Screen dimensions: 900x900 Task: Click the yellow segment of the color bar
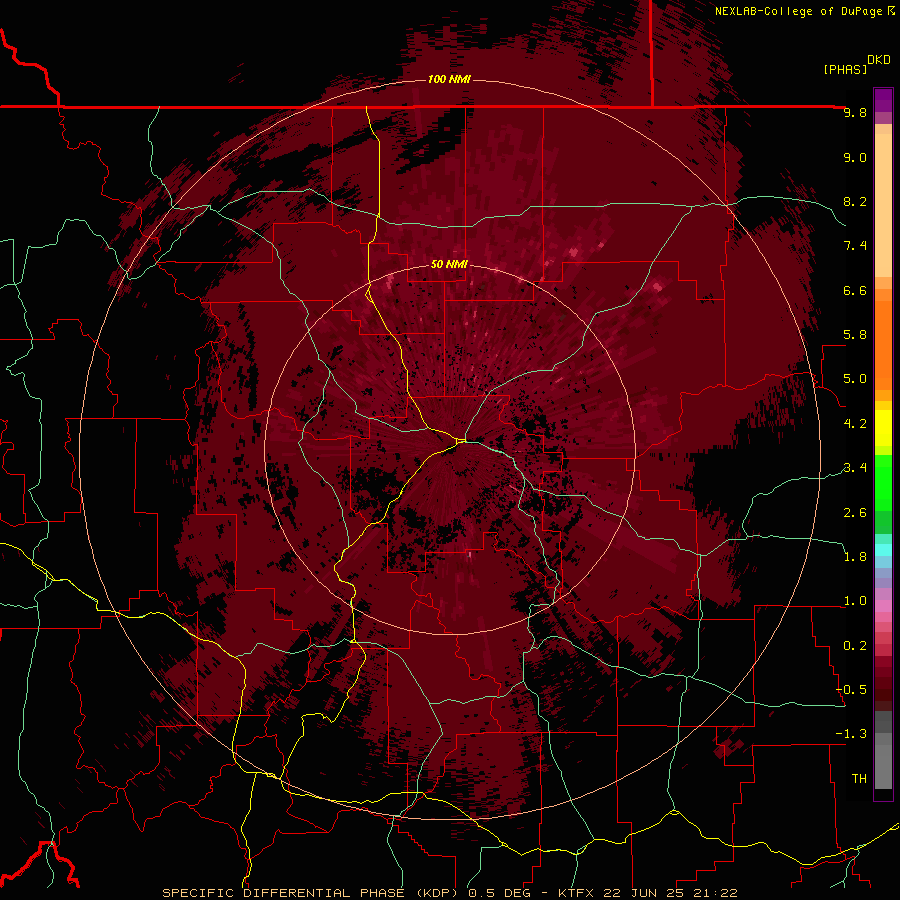883,428
